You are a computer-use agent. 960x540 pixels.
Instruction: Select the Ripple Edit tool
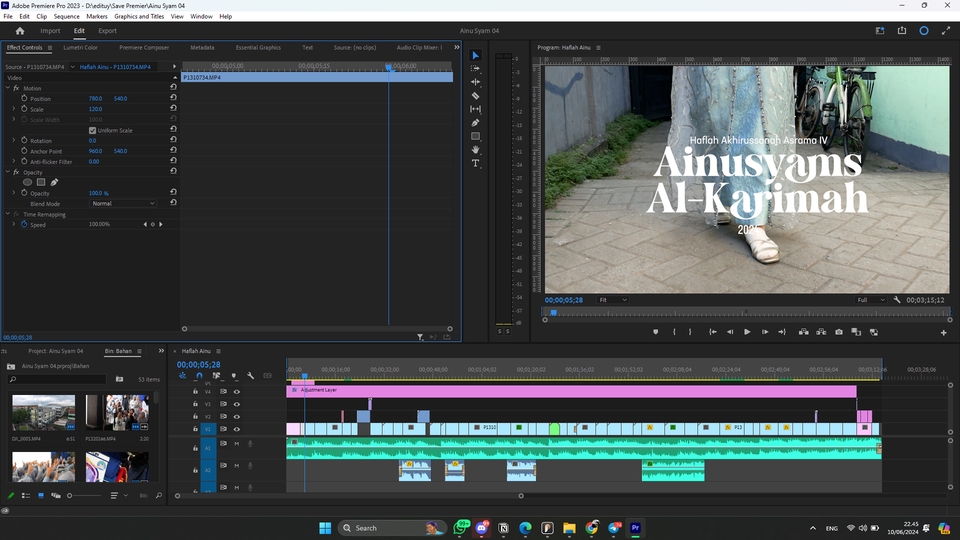tap(475, 82)
